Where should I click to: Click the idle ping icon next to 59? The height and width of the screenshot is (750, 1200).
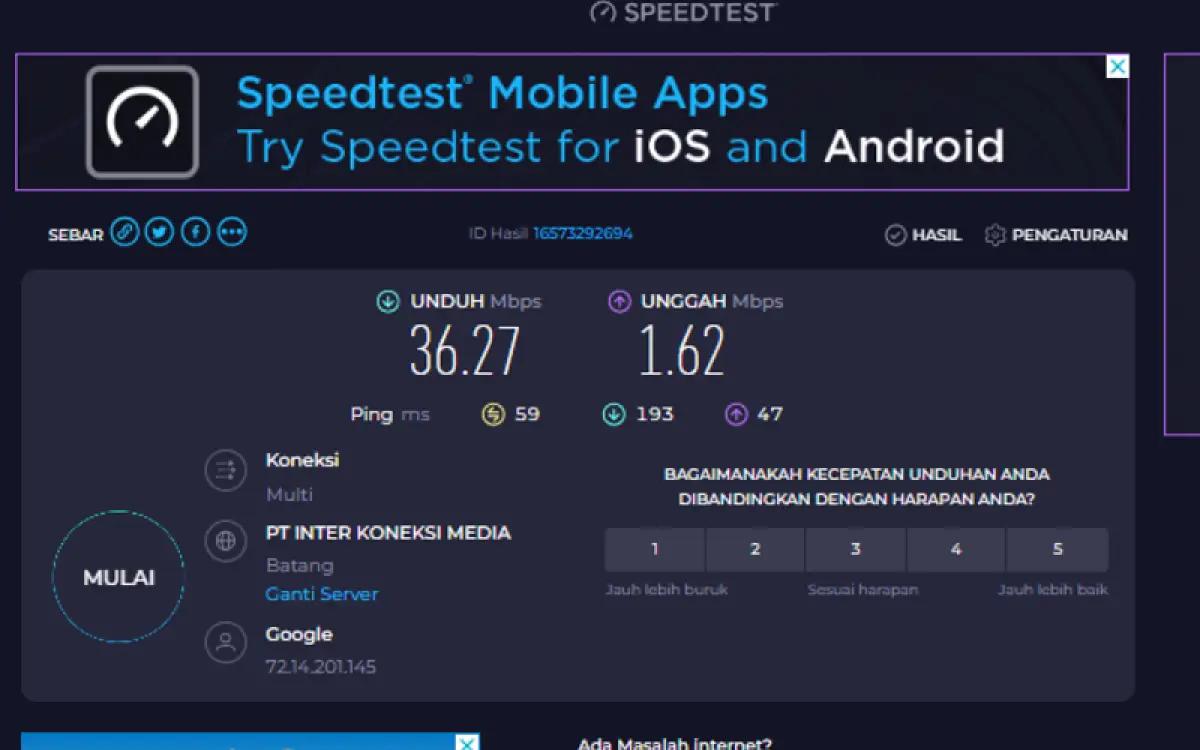493,414
